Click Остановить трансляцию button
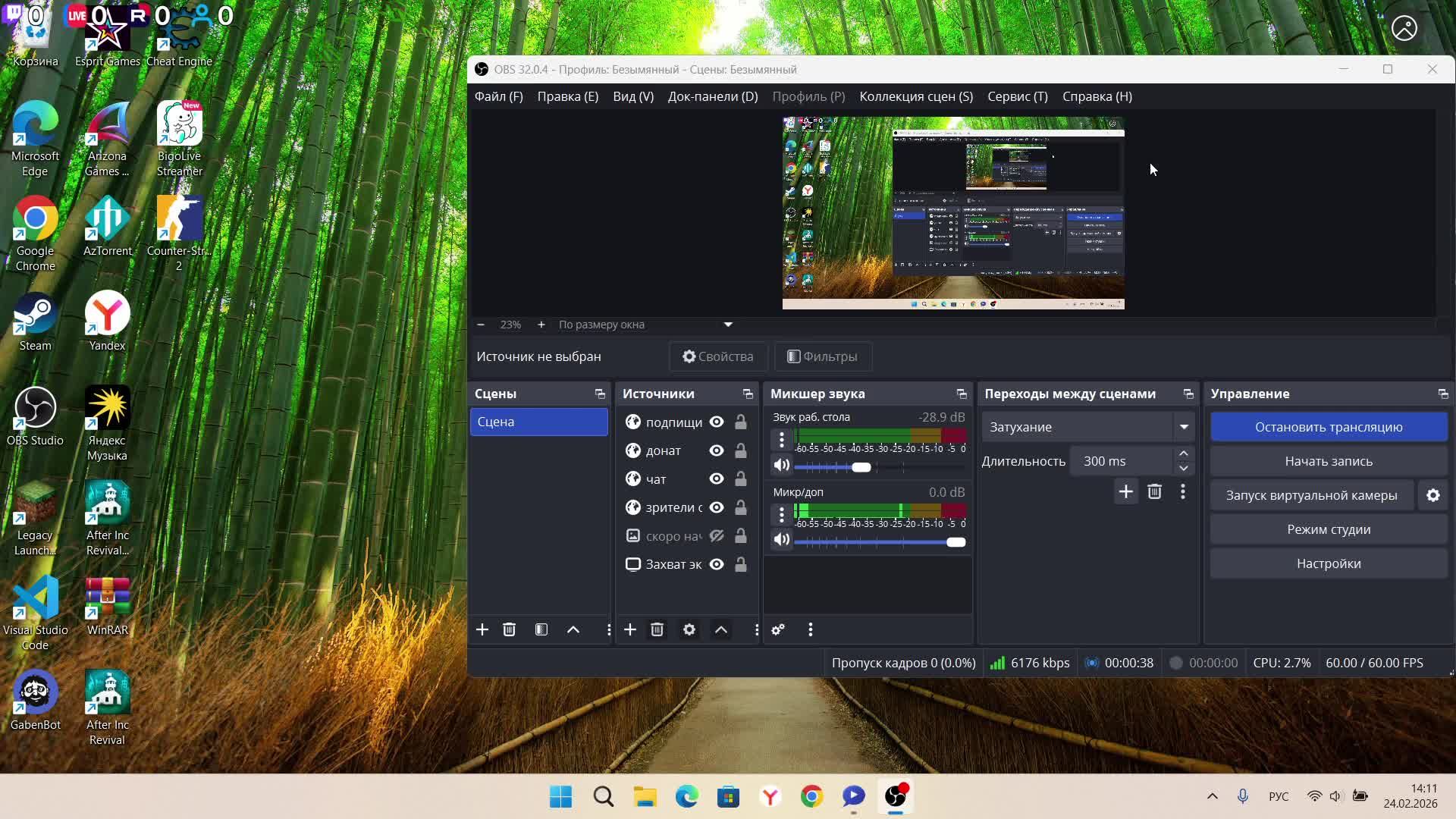 [1328, 427]
